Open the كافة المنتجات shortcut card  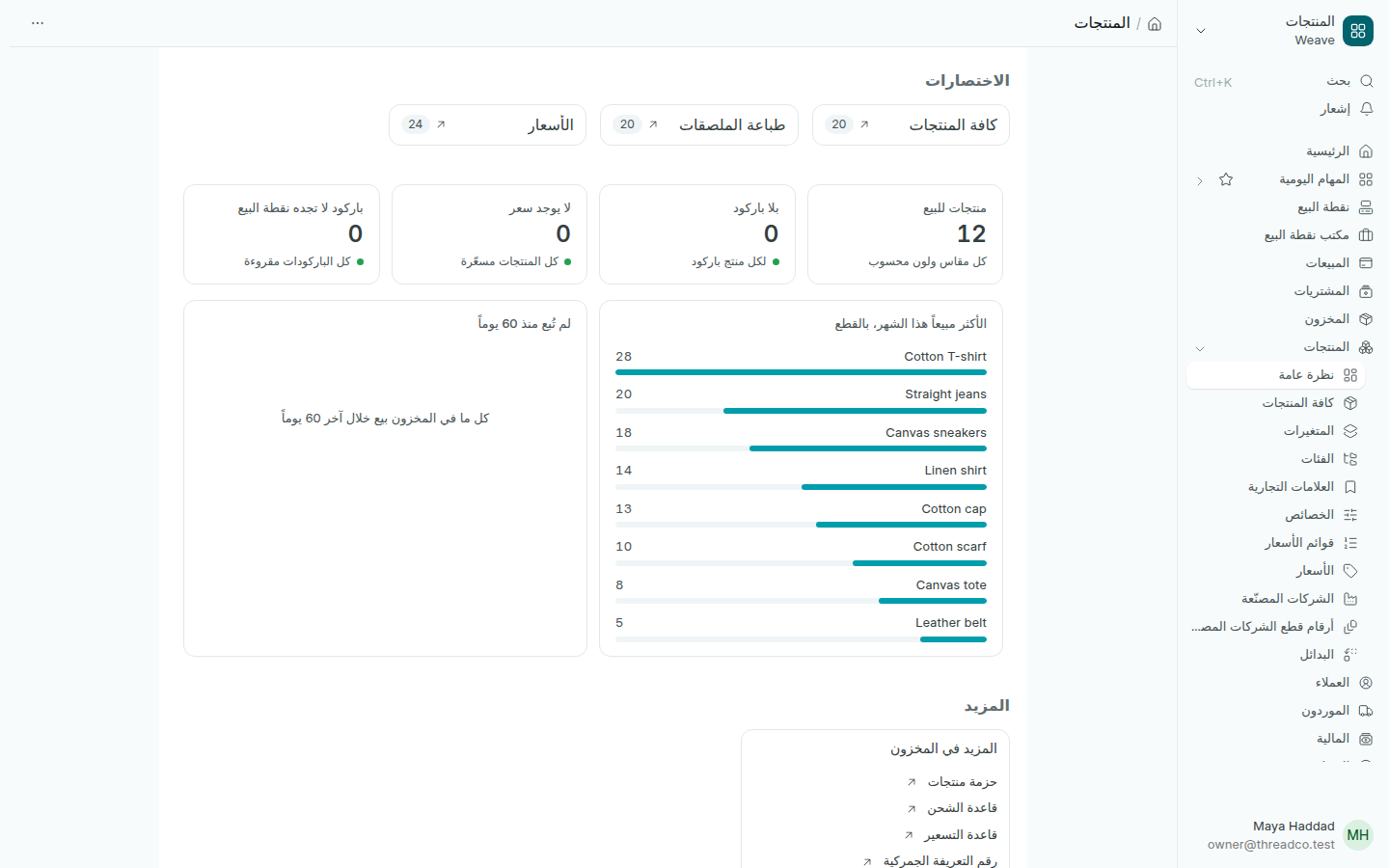pyautogui.click(x=911, y=124)
